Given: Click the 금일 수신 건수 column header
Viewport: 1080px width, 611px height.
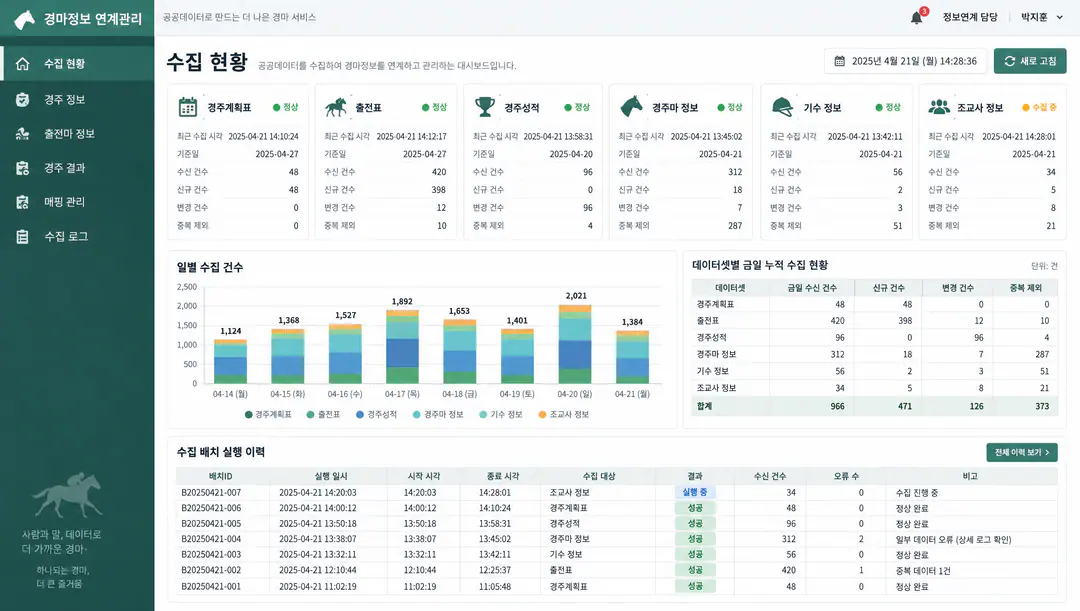Looking at the screenshot, I should (x=812, y=288).
